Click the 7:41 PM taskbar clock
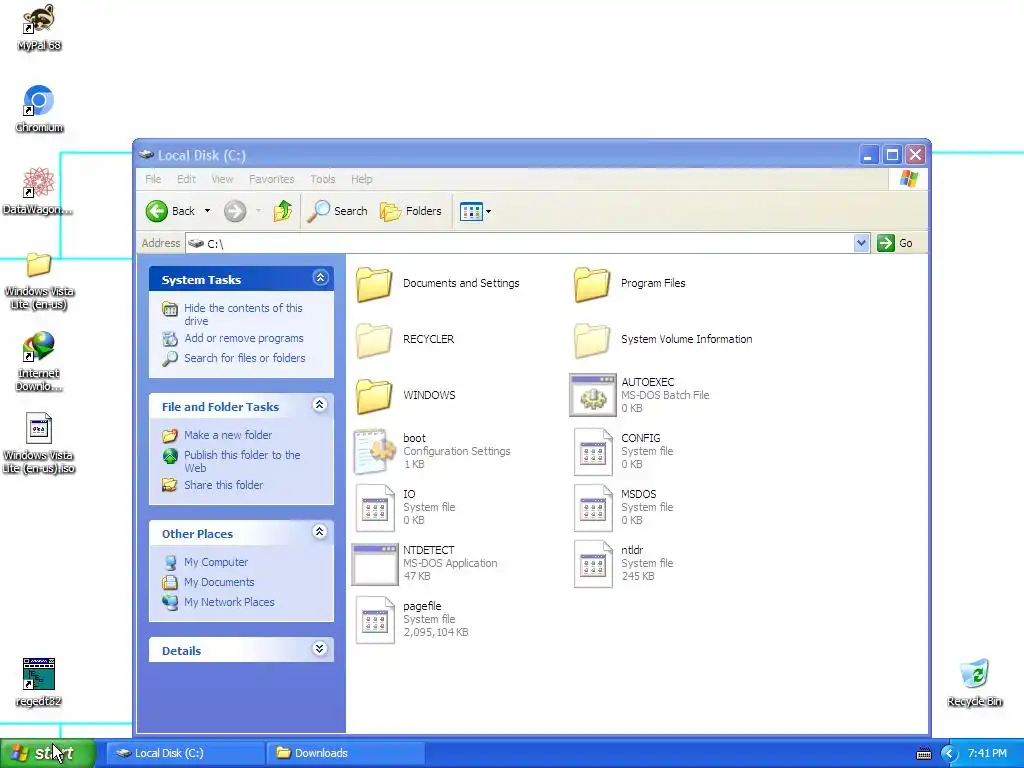Screen dimensions: 1024x768 pyautogui.click(x=987, y=753)
